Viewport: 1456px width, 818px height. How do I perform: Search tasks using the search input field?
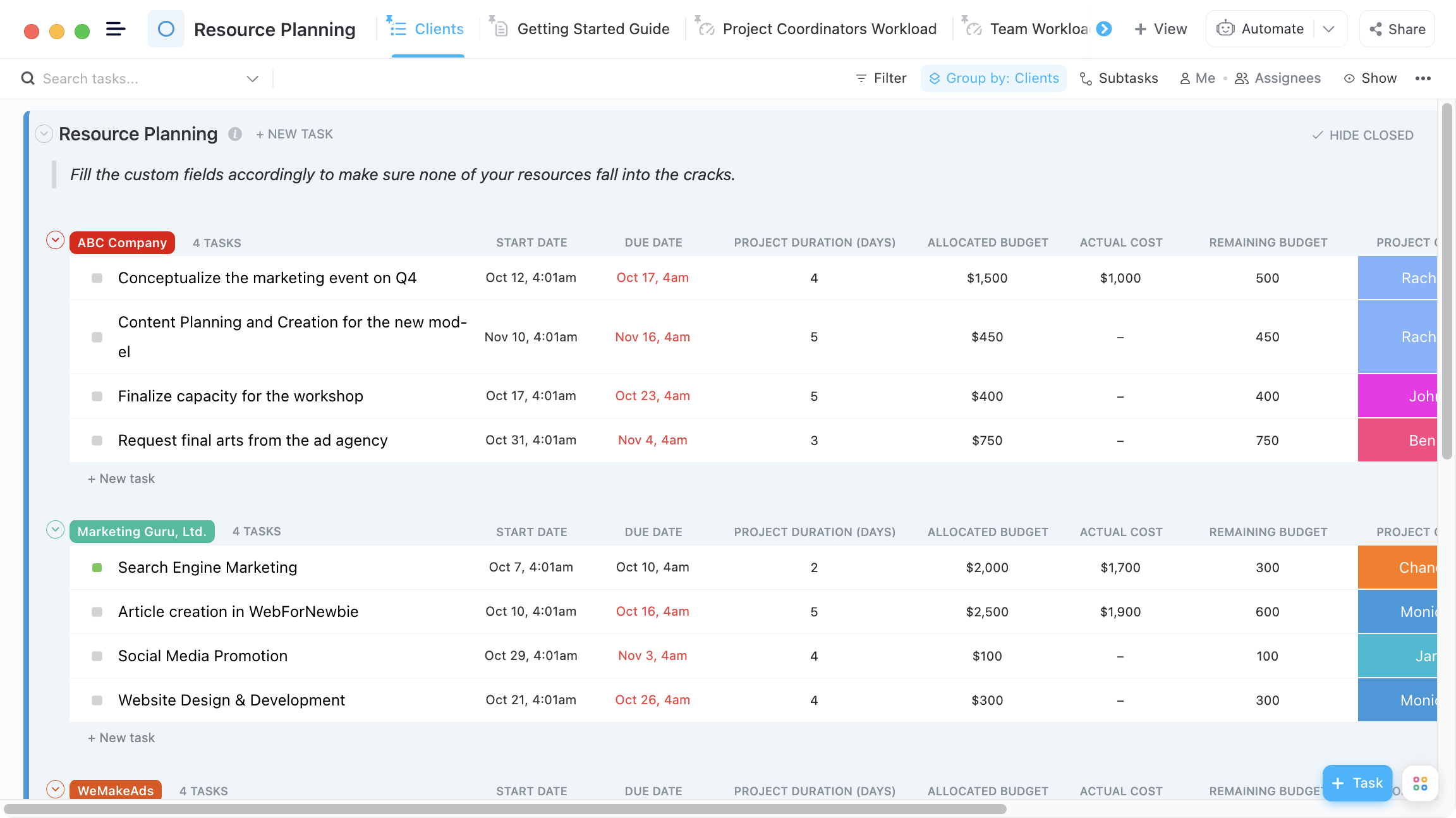pyautogui.click(x=140, y=78)
